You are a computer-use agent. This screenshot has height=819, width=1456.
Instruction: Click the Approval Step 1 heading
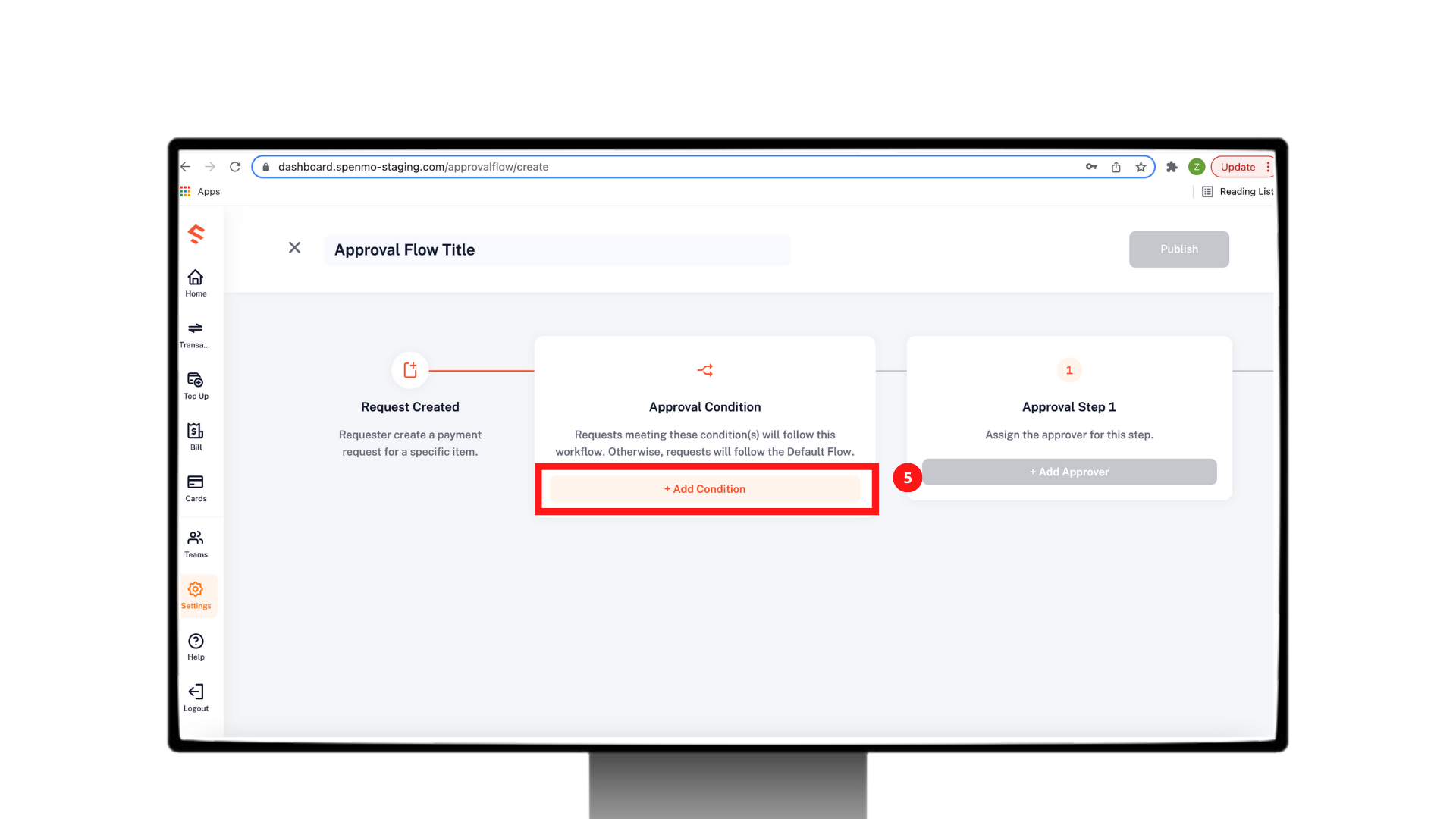point(1069,407)
